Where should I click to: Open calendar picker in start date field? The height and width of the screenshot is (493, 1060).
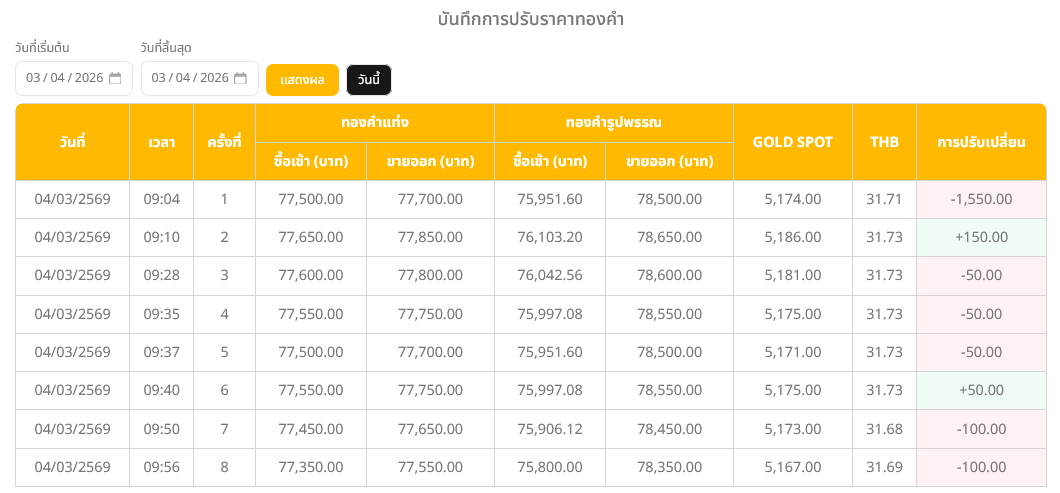tap(115, 79)
